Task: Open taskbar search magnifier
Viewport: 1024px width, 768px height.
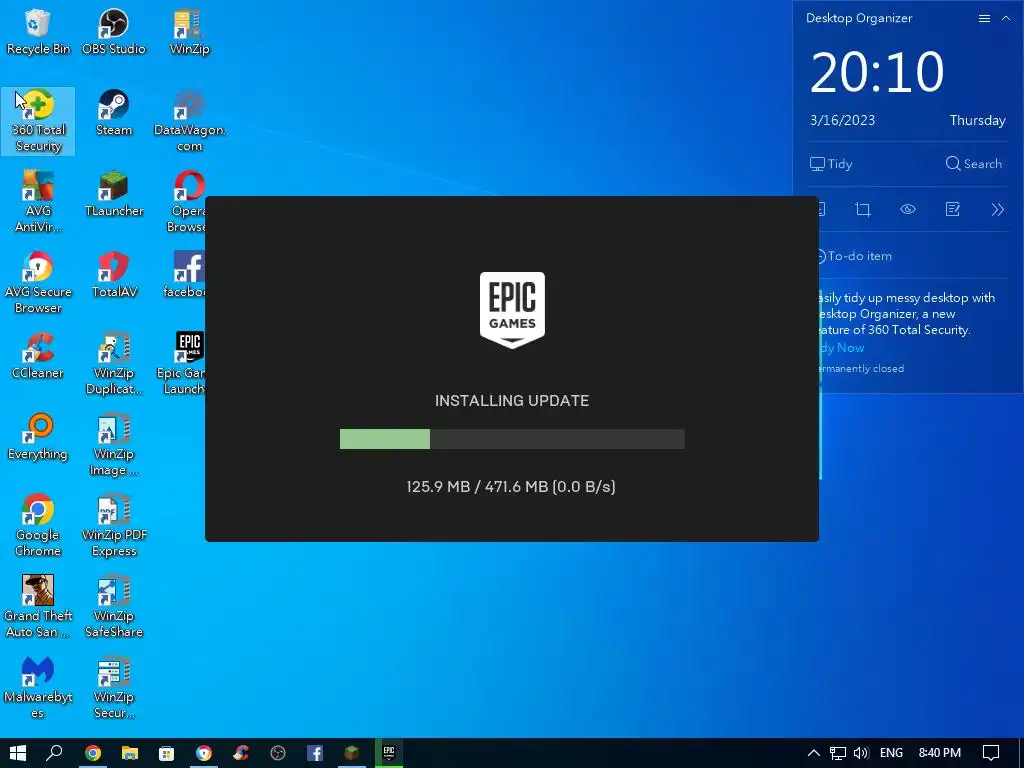Action: (54, 753)
